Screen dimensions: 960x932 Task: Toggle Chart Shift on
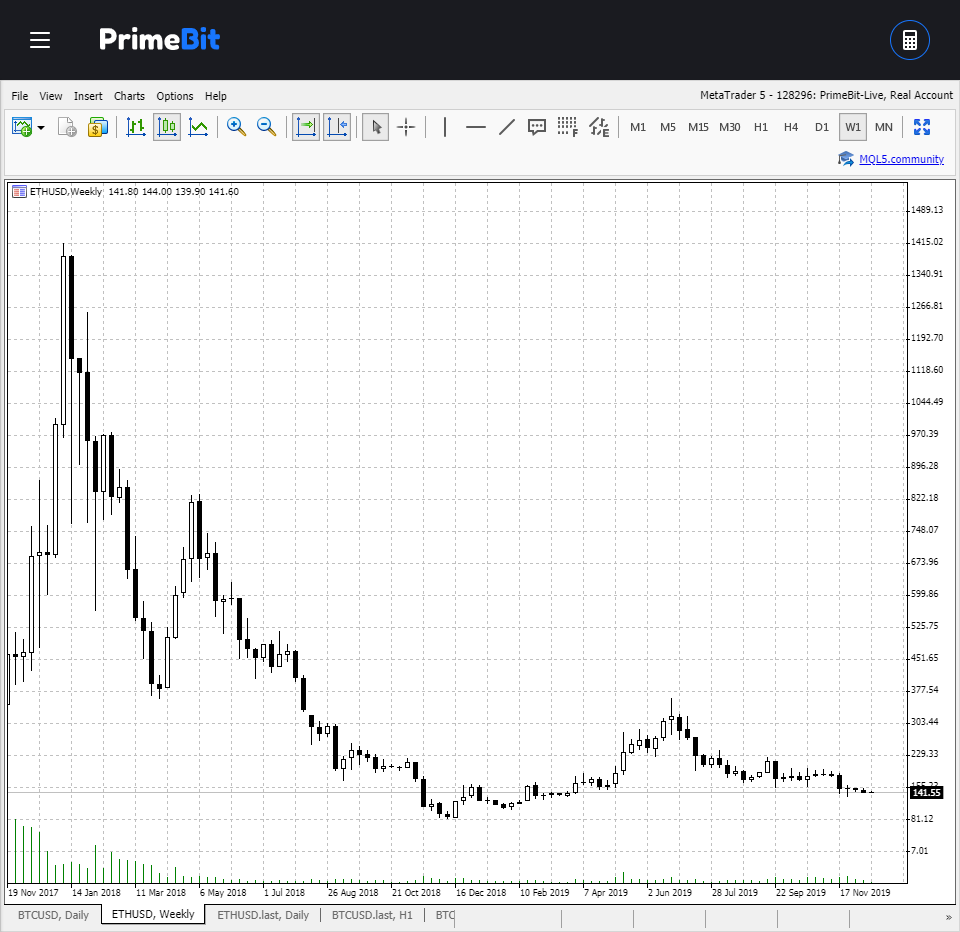tap(337, 127)
